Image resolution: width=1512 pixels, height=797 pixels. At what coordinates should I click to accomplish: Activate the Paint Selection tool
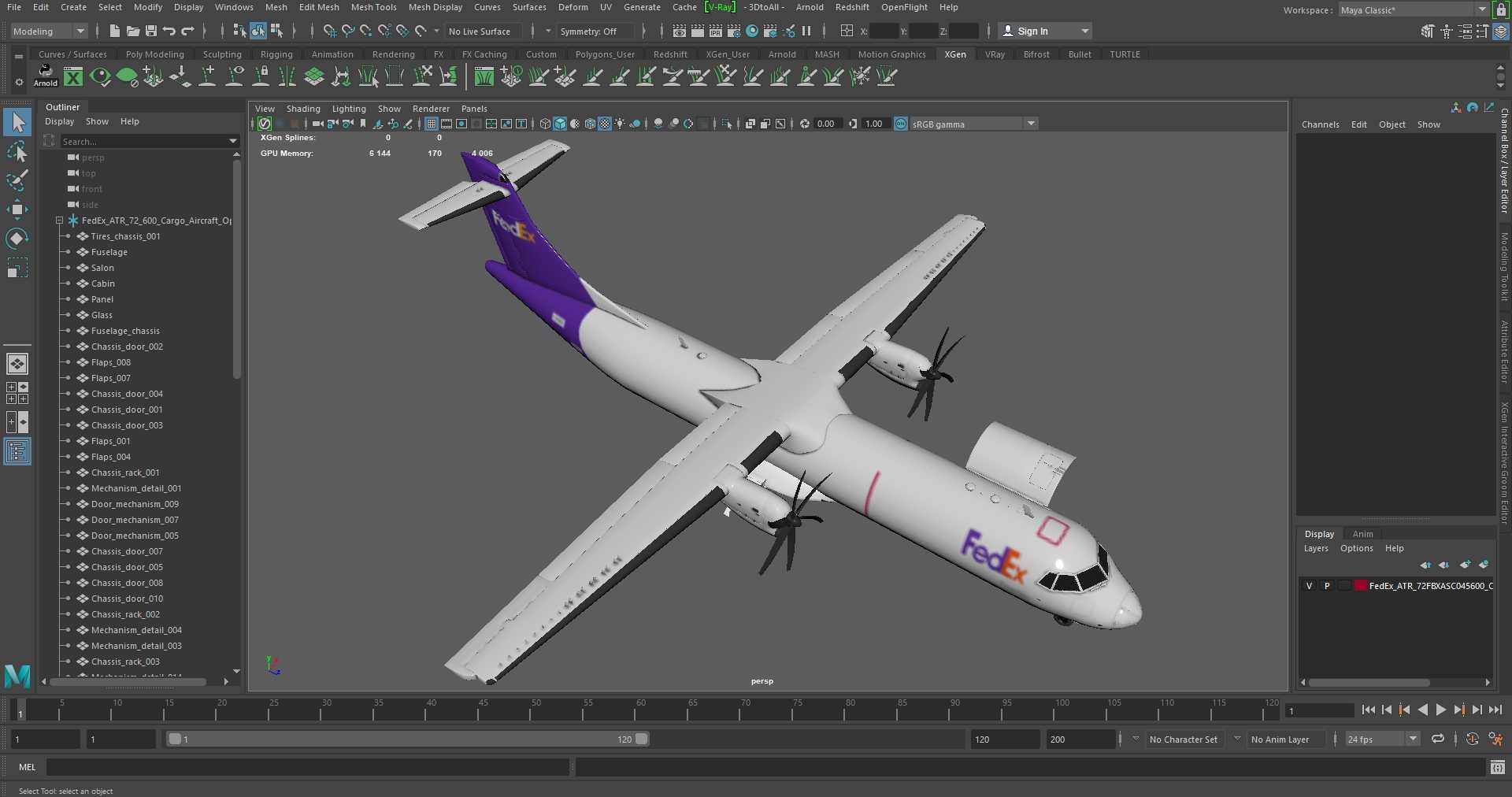[x=17, y=180]
